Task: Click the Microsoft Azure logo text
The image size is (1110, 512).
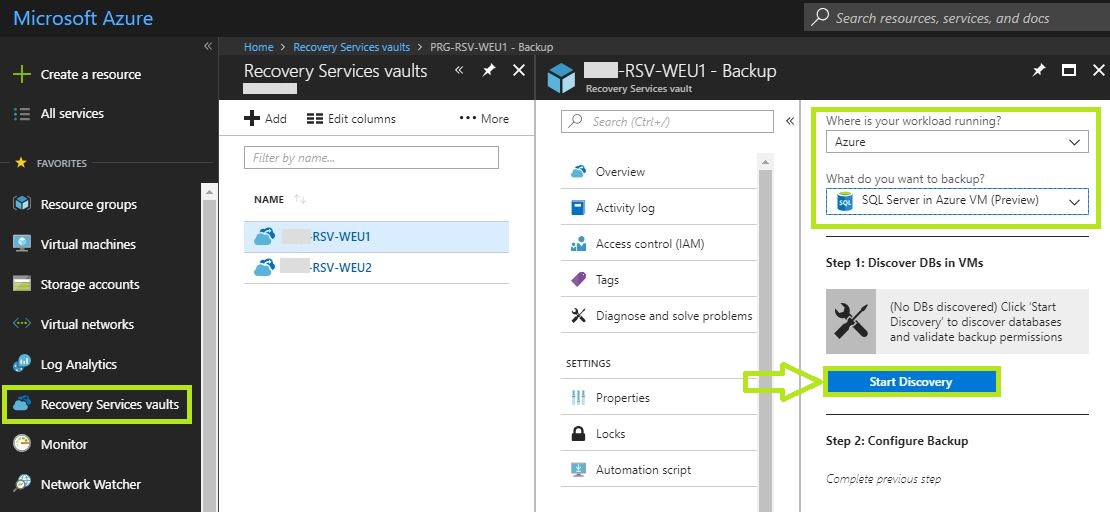Action: (x=83, y=18)
